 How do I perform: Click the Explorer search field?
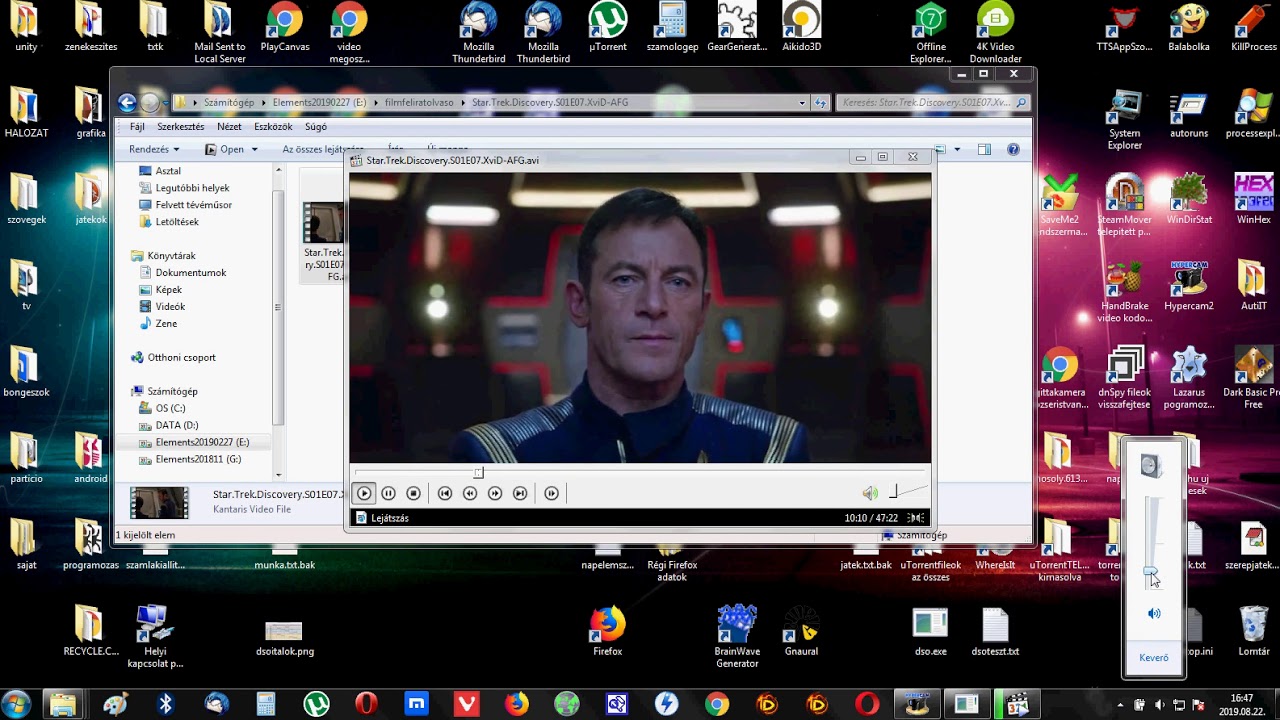click(933, 102)
